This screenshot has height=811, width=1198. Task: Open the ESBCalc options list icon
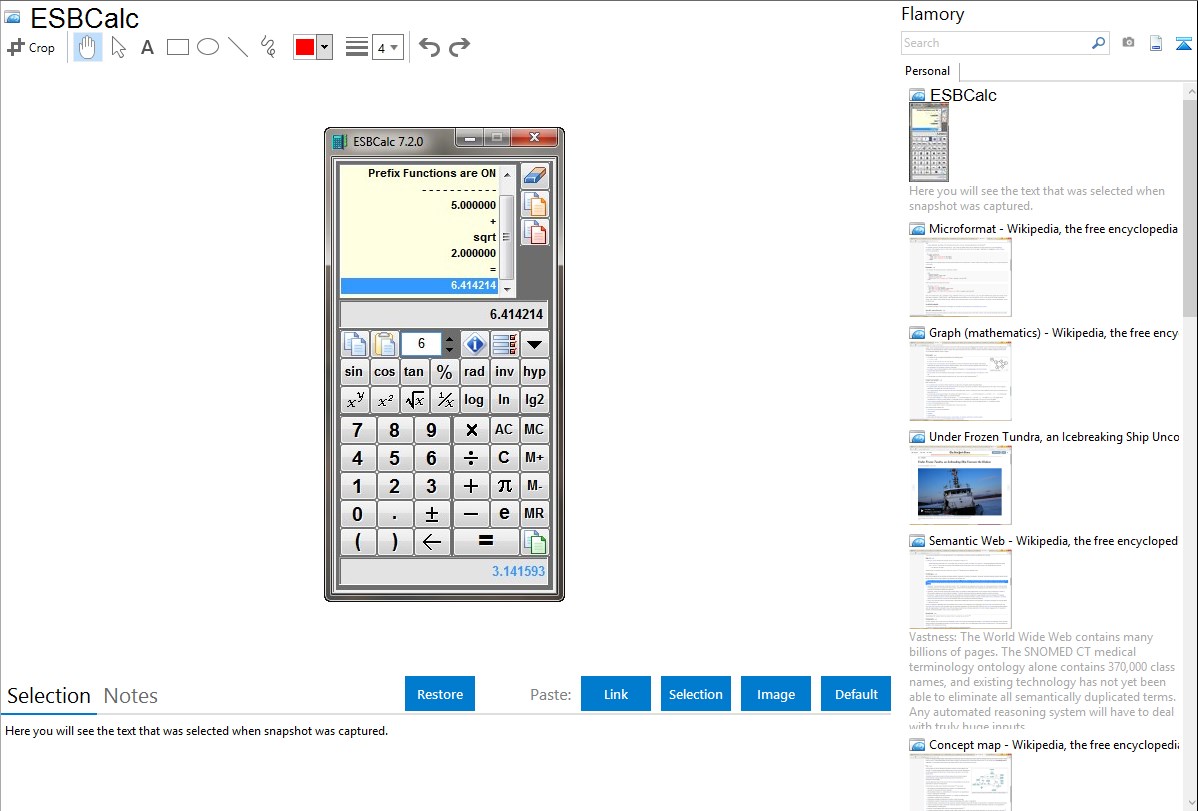[504, 344]
